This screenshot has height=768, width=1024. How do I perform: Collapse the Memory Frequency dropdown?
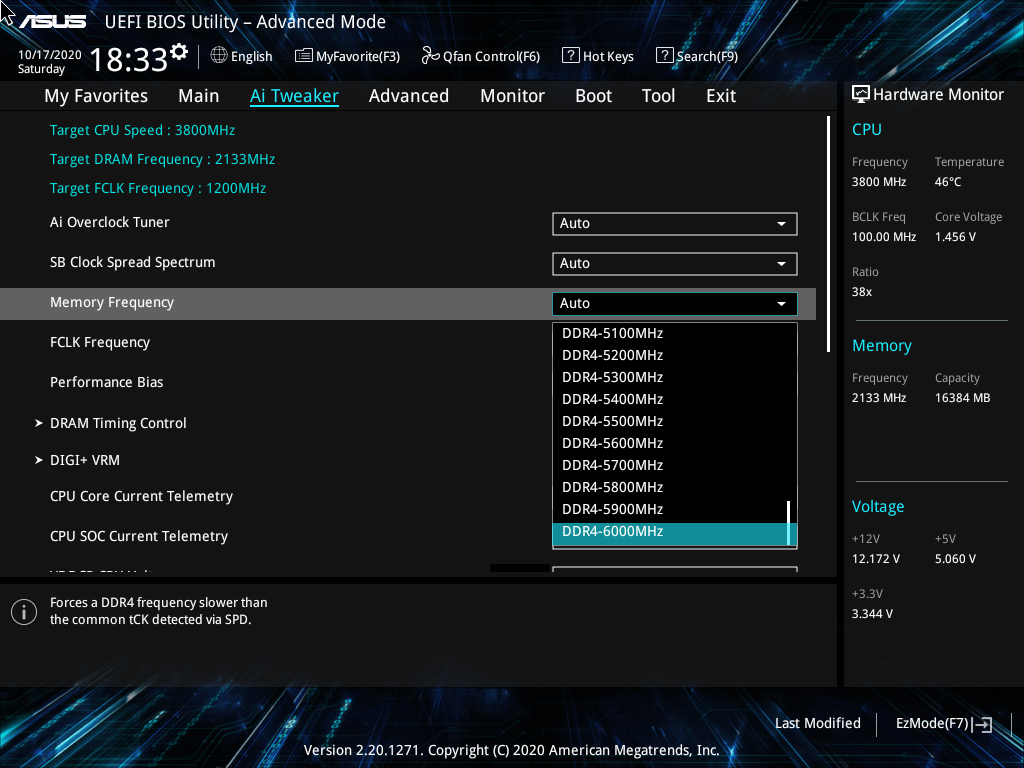pos(675,303)
